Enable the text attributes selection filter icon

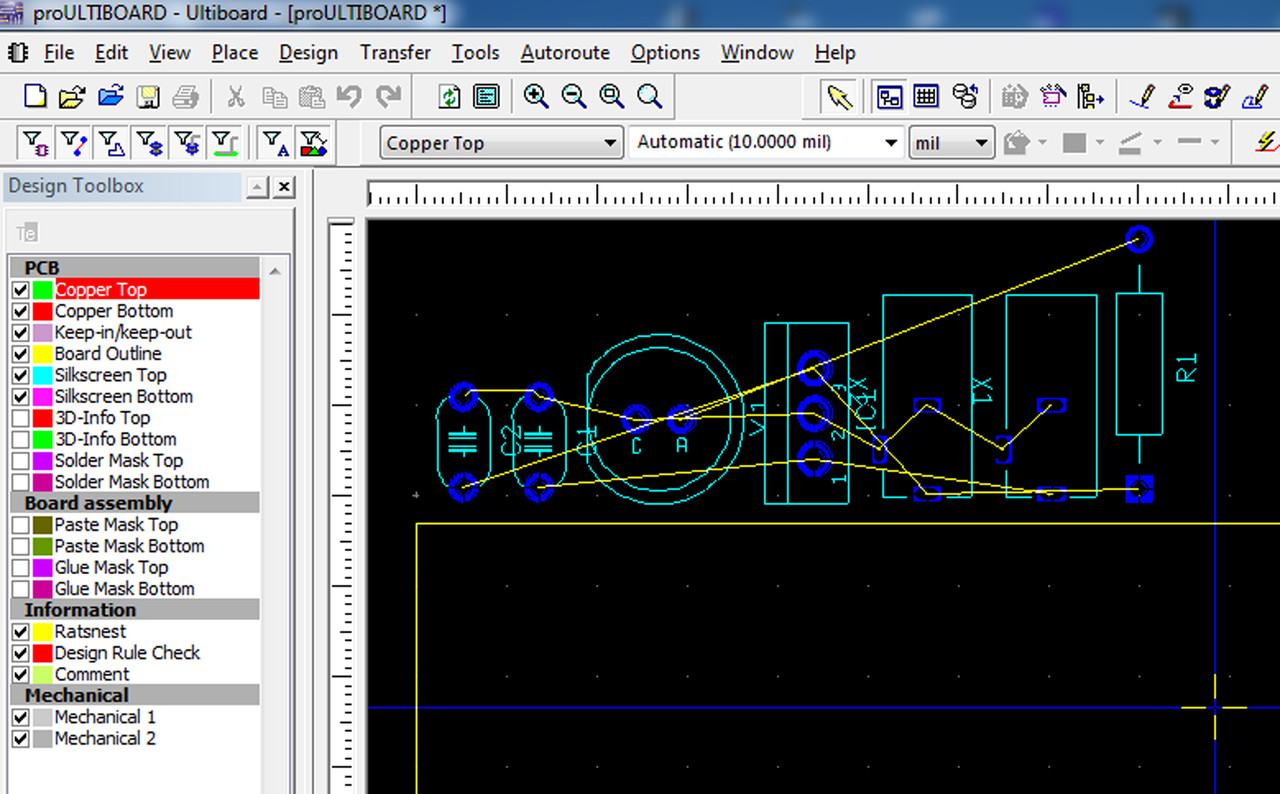pos(275,143)
